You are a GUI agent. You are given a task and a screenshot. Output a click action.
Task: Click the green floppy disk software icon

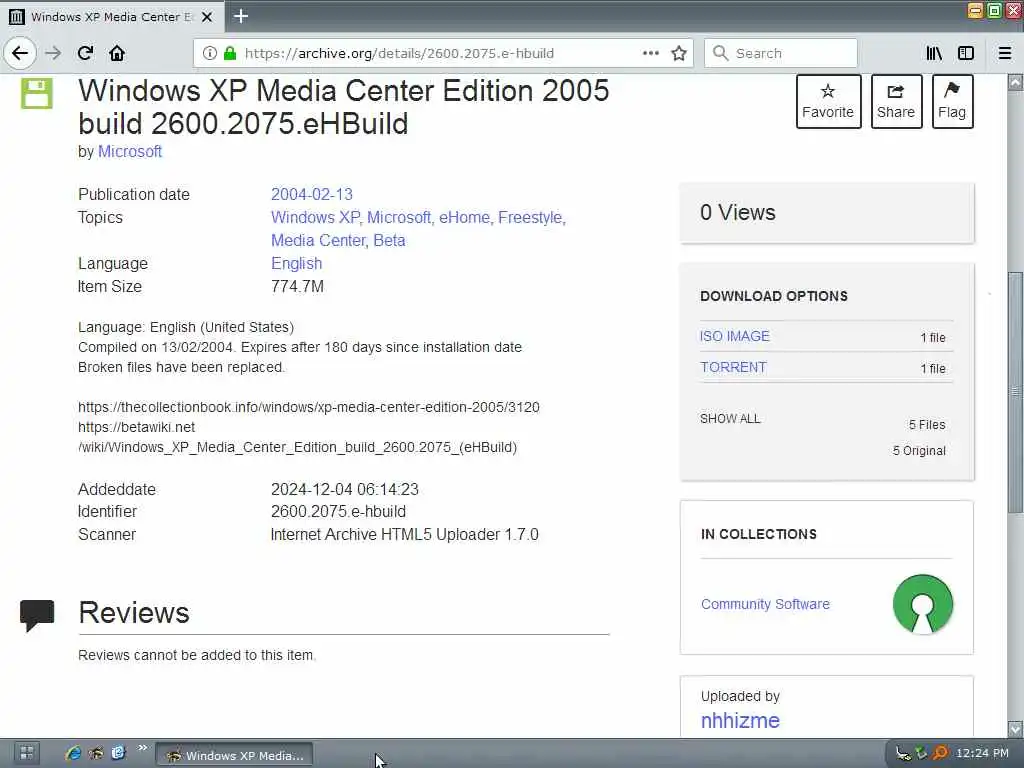click(37, 93)
